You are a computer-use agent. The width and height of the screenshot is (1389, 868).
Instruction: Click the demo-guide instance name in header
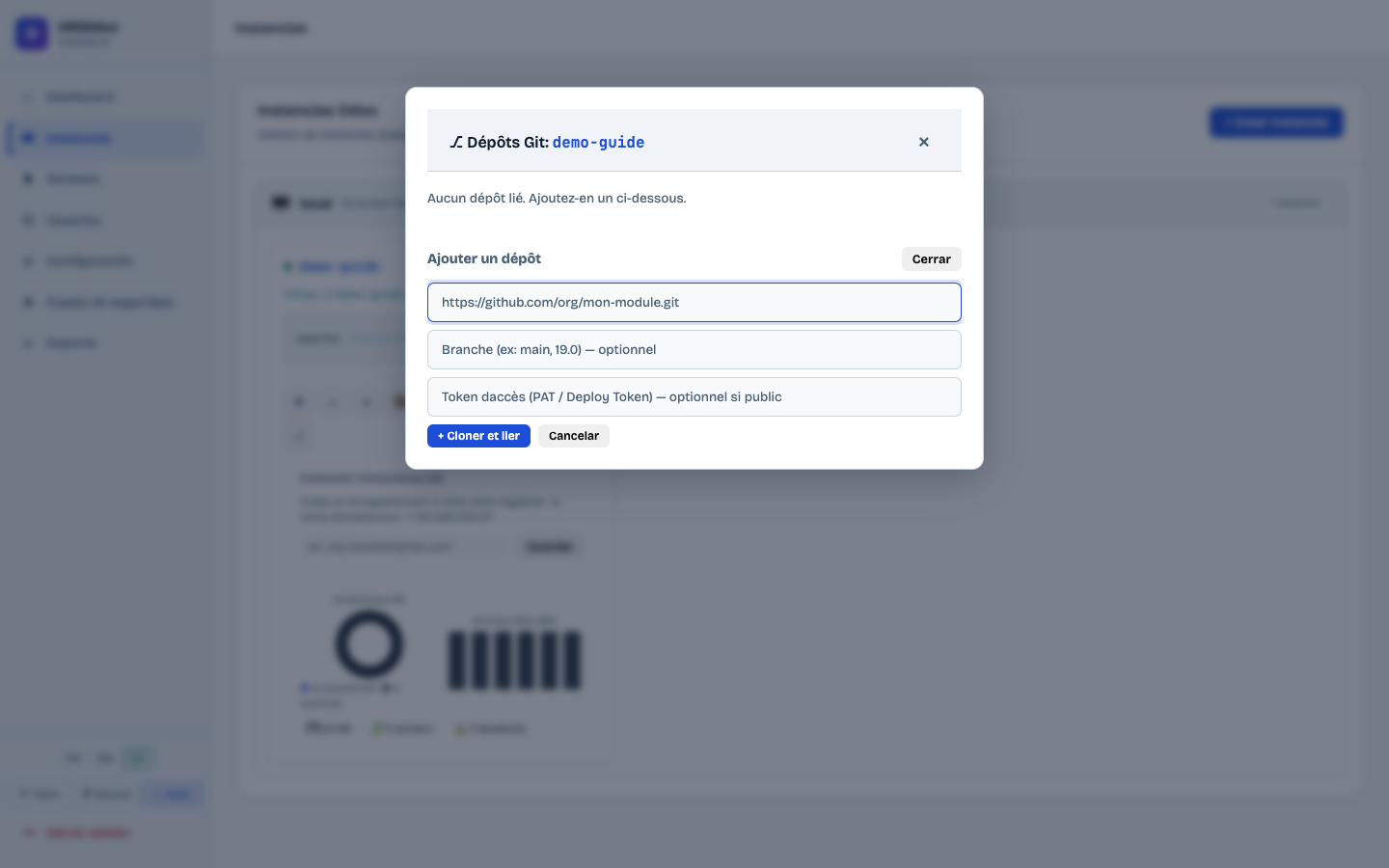coord(598,142)
